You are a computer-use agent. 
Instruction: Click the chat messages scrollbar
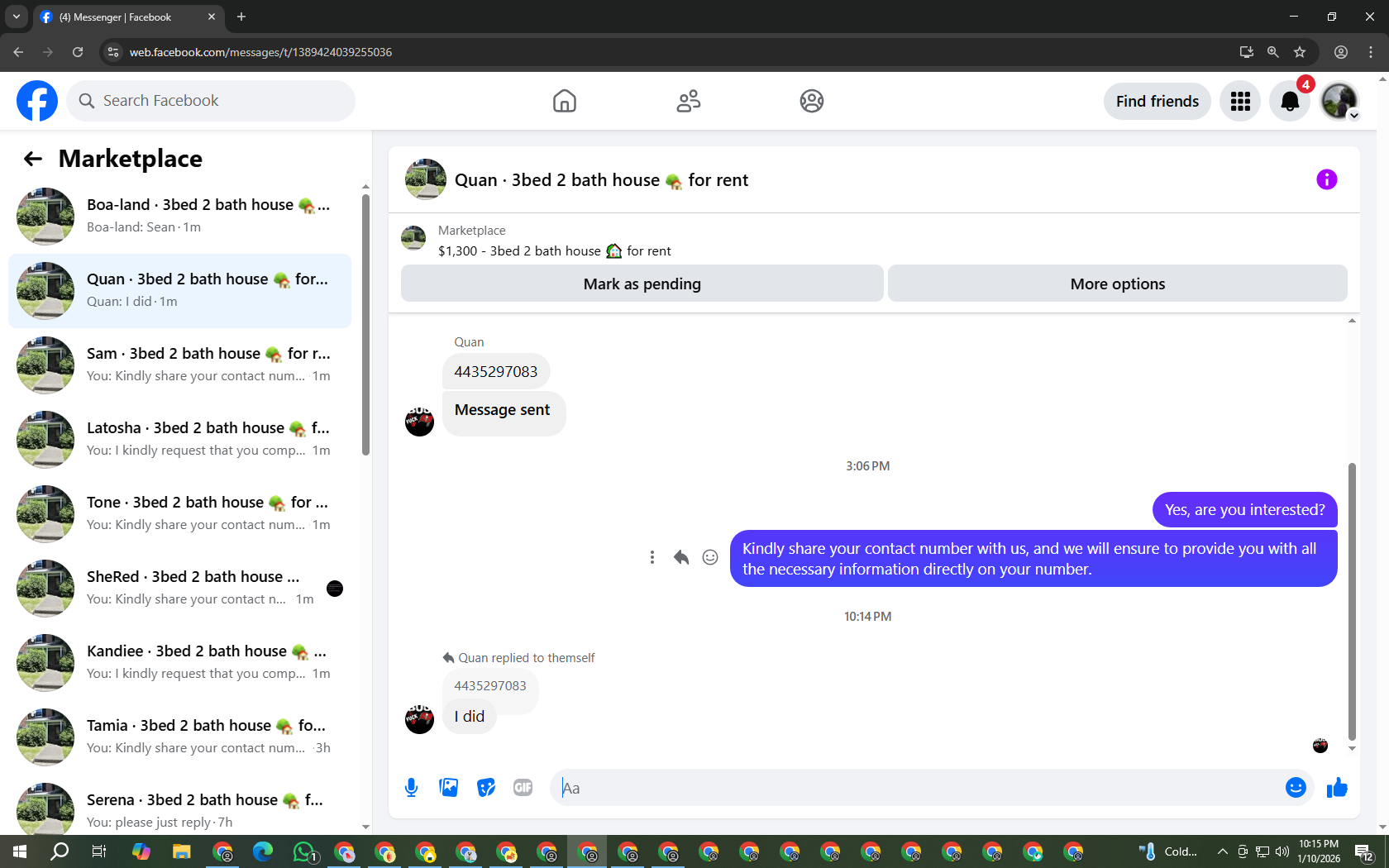1353,602
